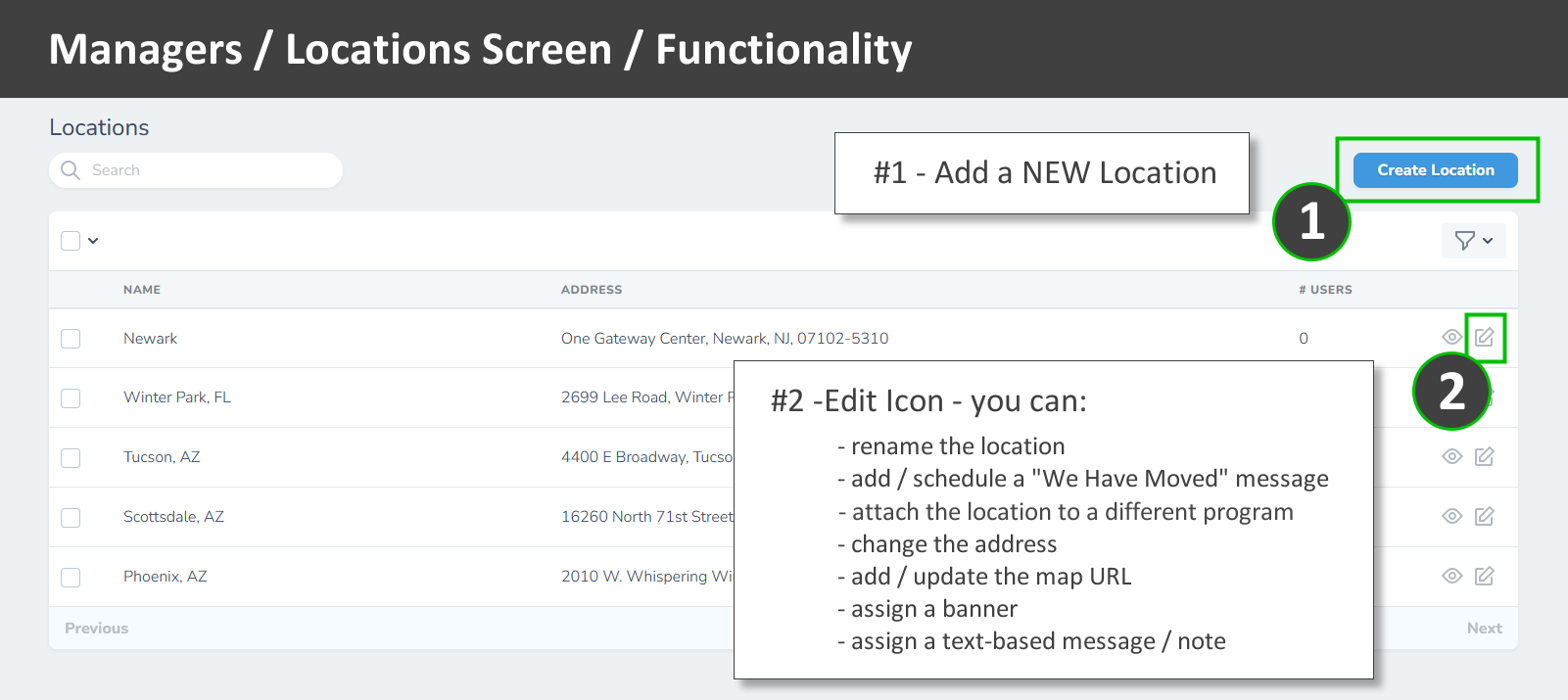Viewport: 1568px width, 700px height.
Task: Open the Newark users count link
Action: (1304, 339)
